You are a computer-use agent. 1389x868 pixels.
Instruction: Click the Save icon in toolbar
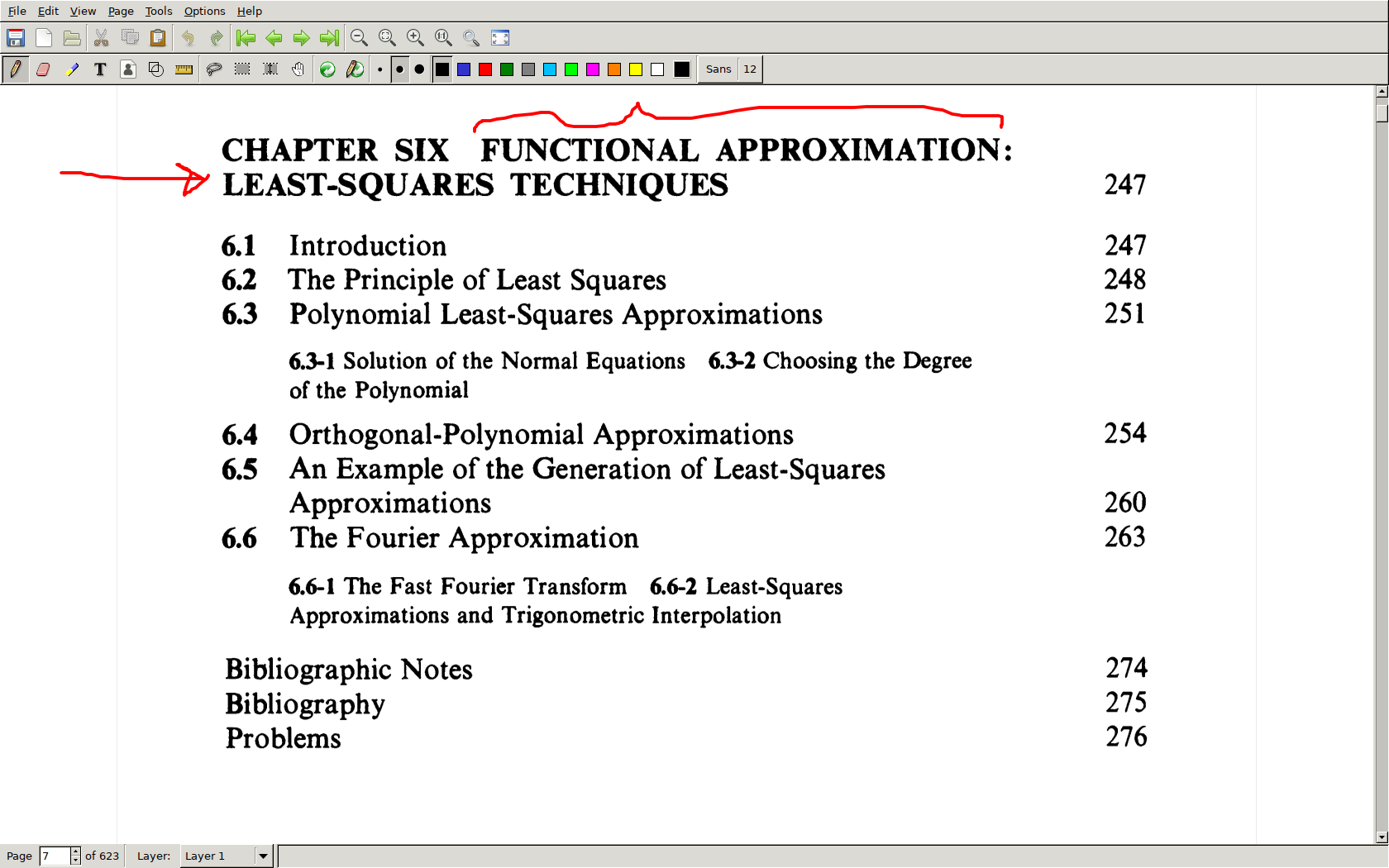click(x=16, y=38)
